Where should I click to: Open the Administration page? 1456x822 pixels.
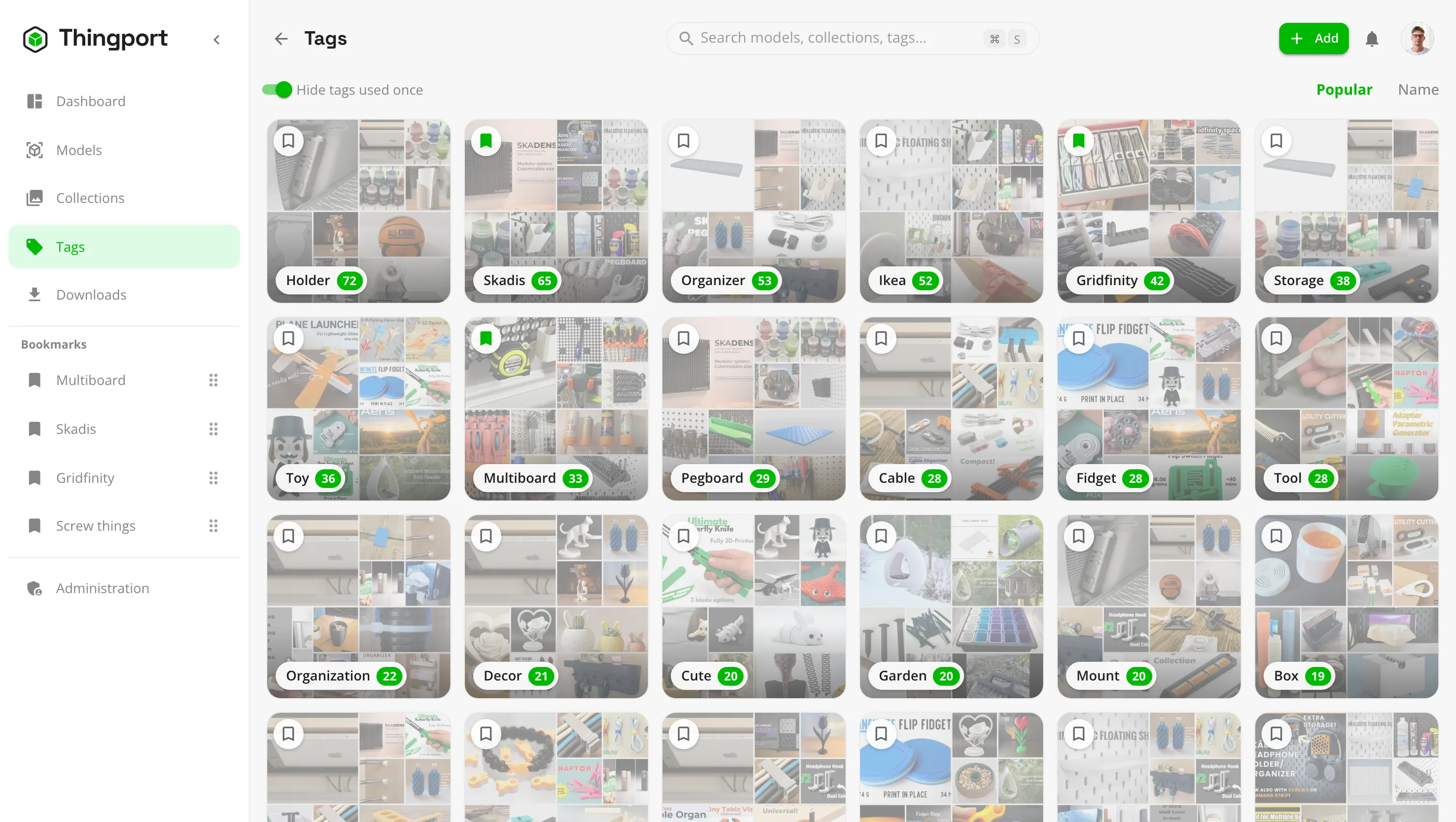point(124,588)
